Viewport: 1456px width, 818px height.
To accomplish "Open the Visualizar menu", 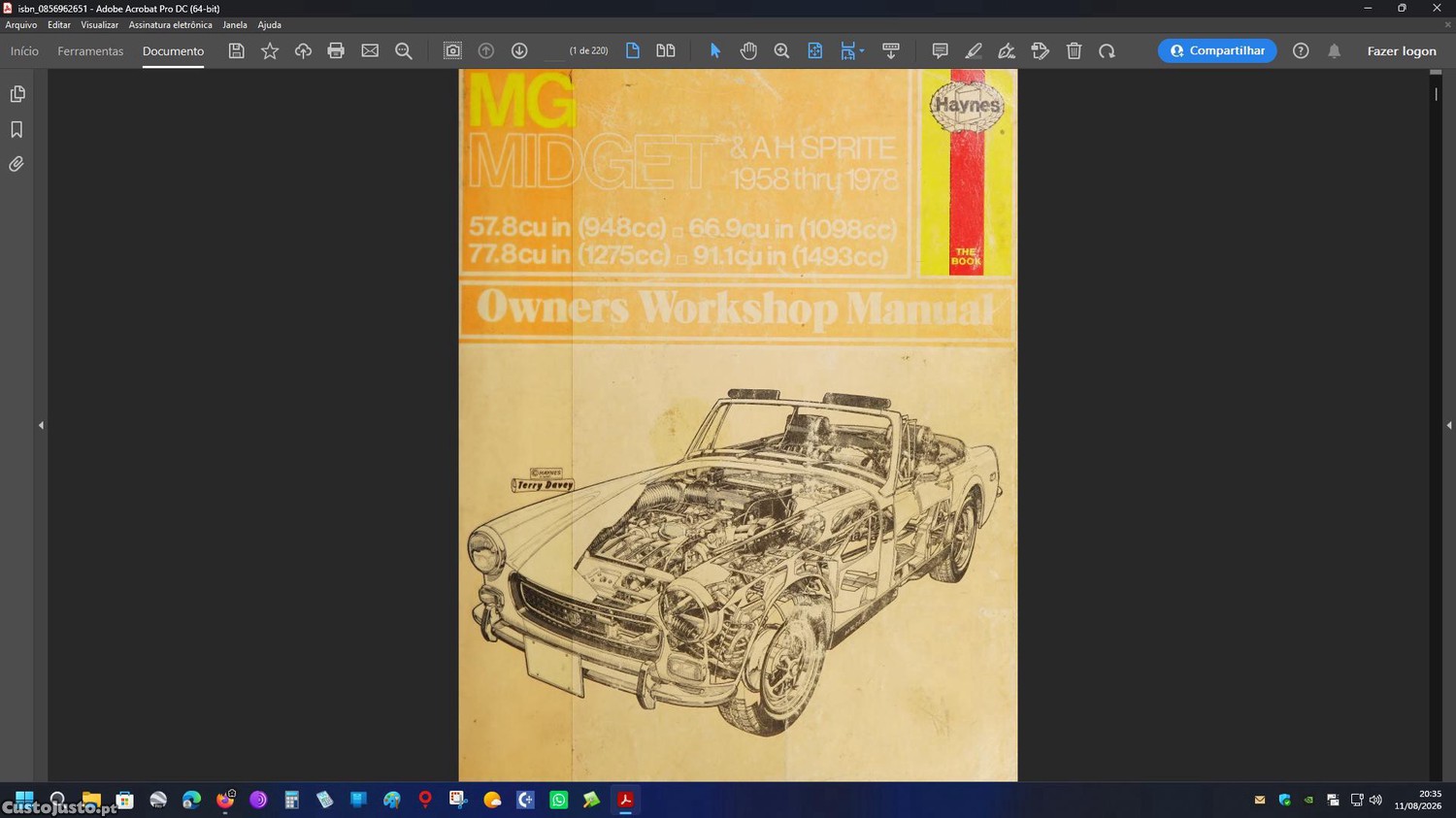I will (100, 25).
